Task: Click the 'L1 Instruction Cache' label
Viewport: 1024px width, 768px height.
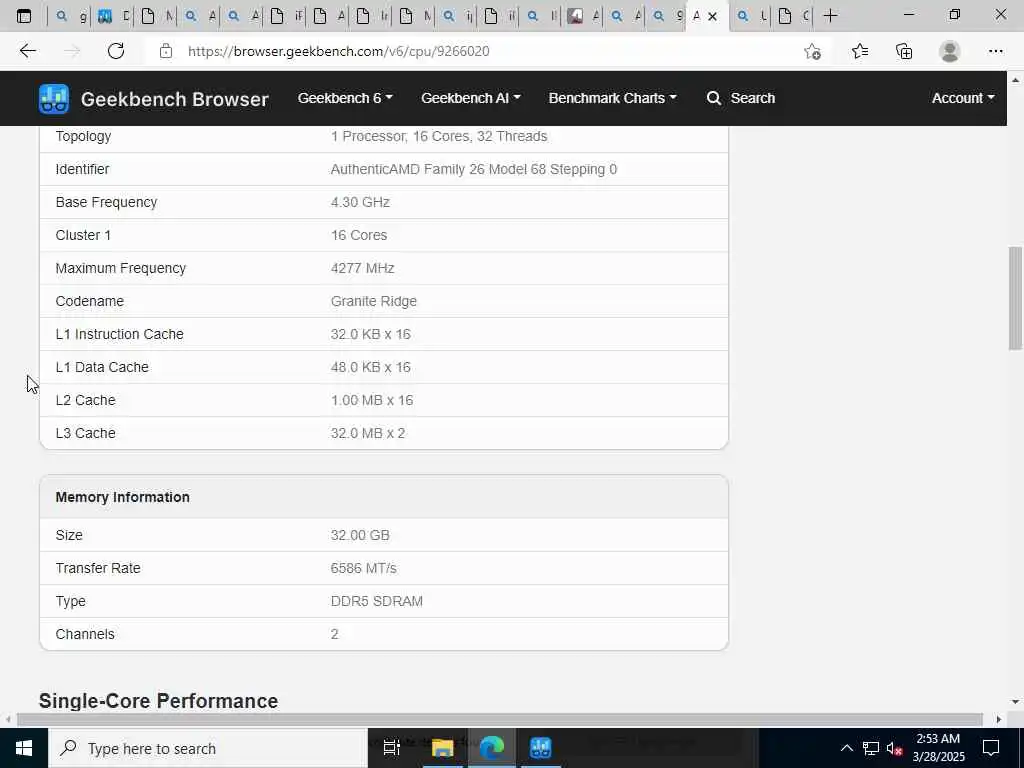Action: click(120, 334)
